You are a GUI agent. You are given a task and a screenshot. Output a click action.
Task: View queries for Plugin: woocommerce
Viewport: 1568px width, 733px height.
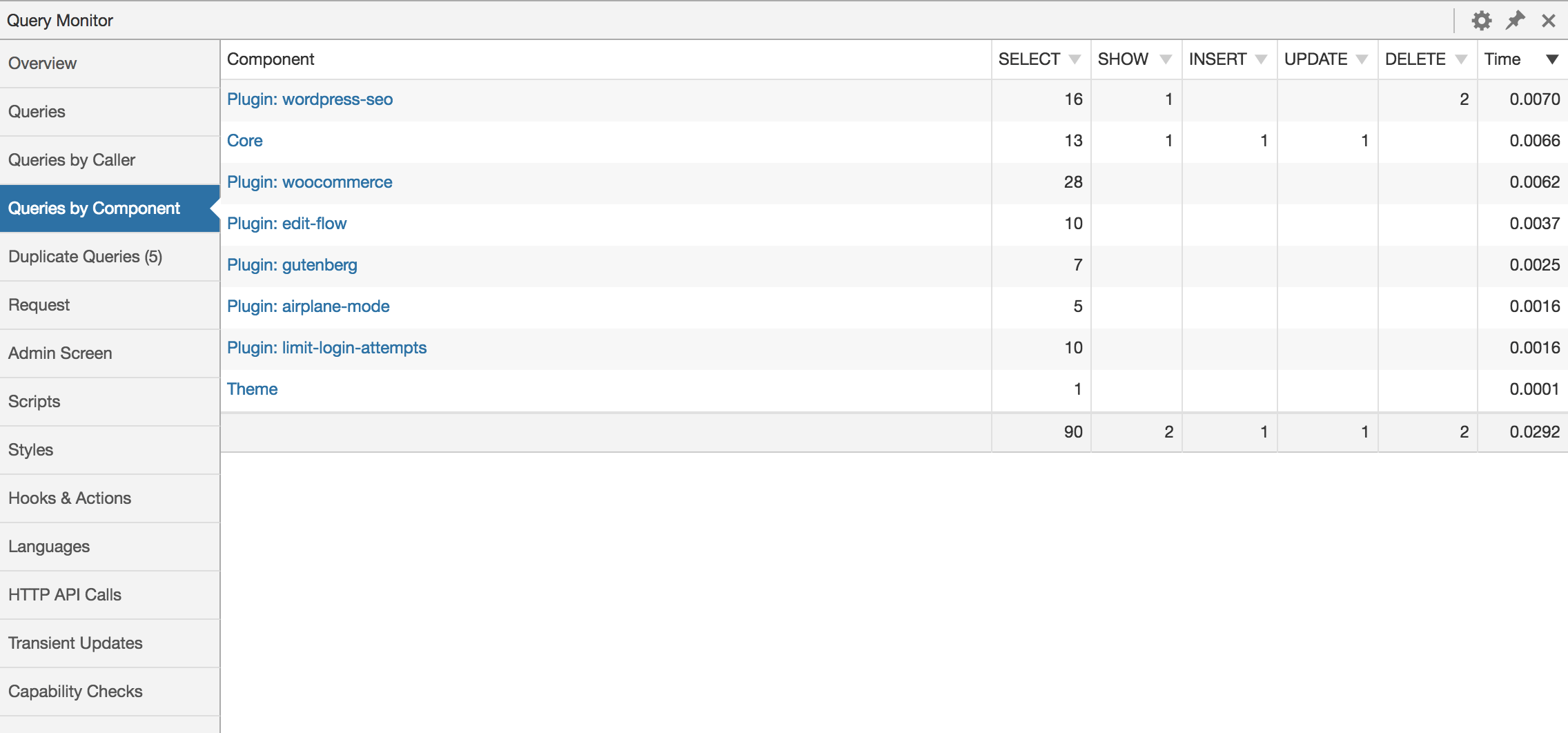[x=309, y=182]
